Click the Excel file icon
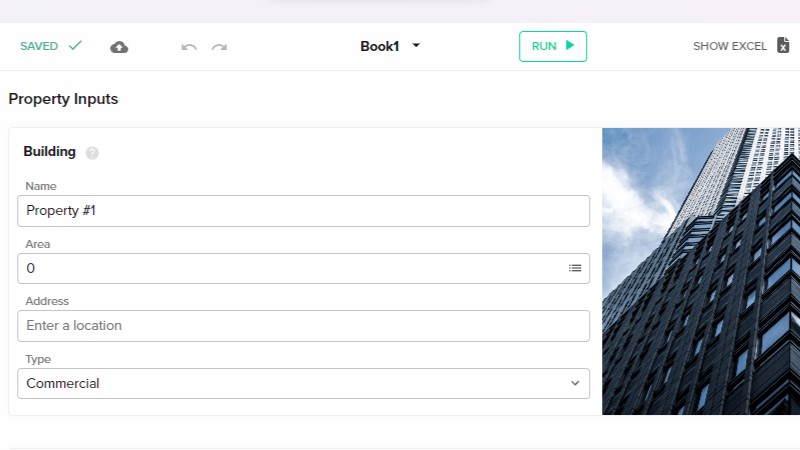This screenshot has width=800, height=450. coord(784,46)
